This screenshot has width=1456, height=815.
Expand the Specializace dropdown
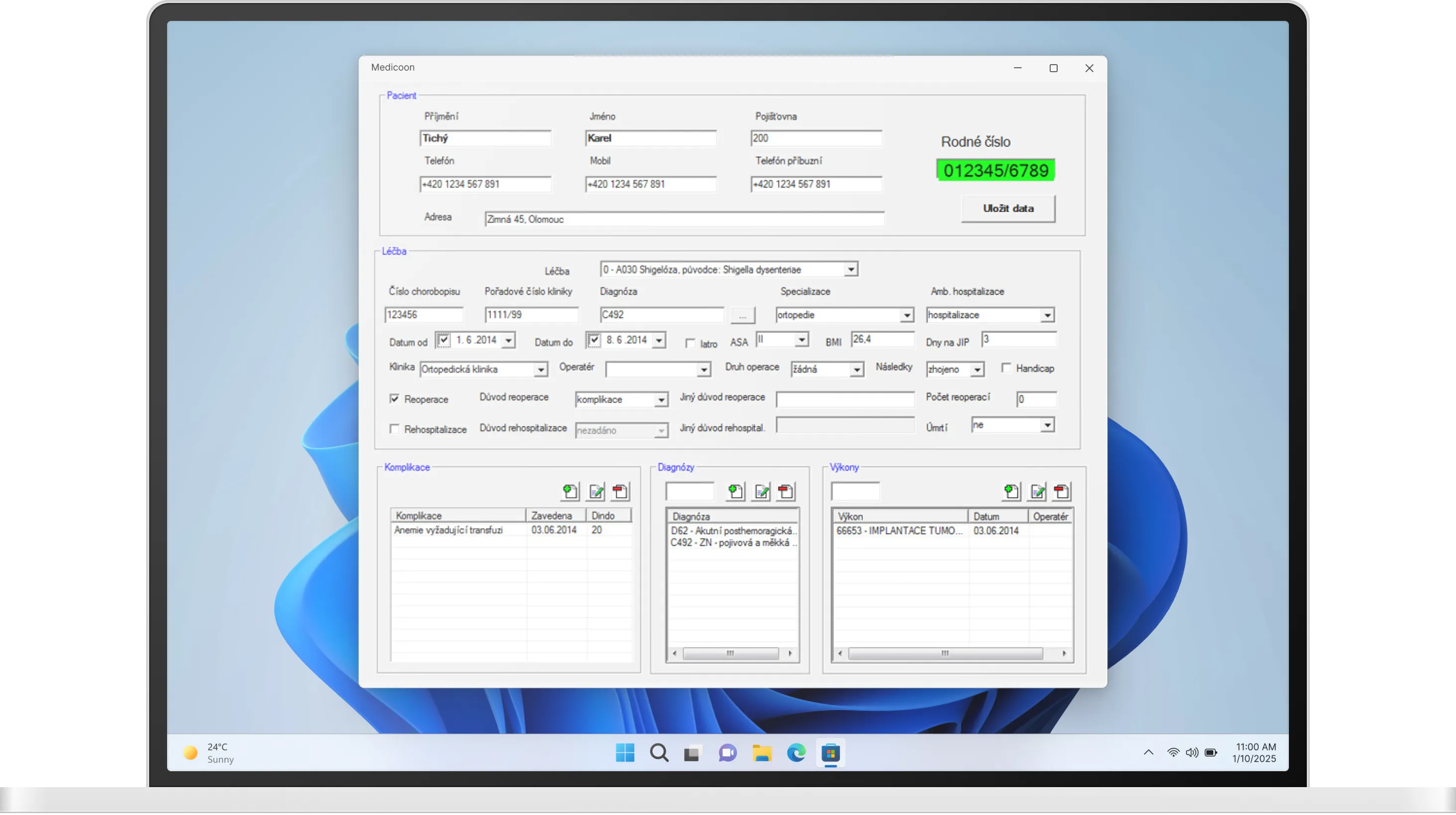tap(906, 315)
